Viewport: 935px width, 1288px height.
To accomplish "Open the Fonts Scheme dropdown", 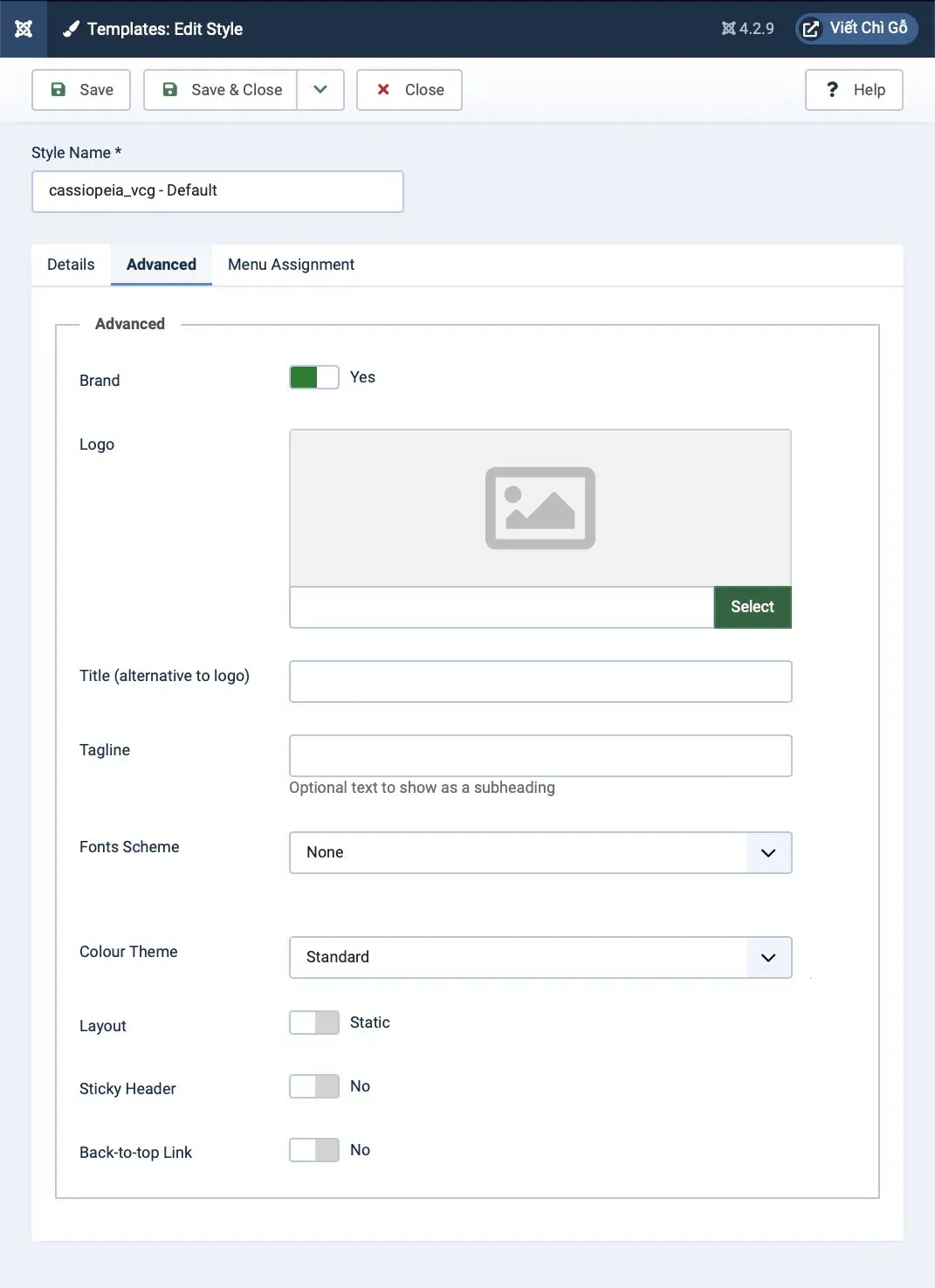I will 540,852.
